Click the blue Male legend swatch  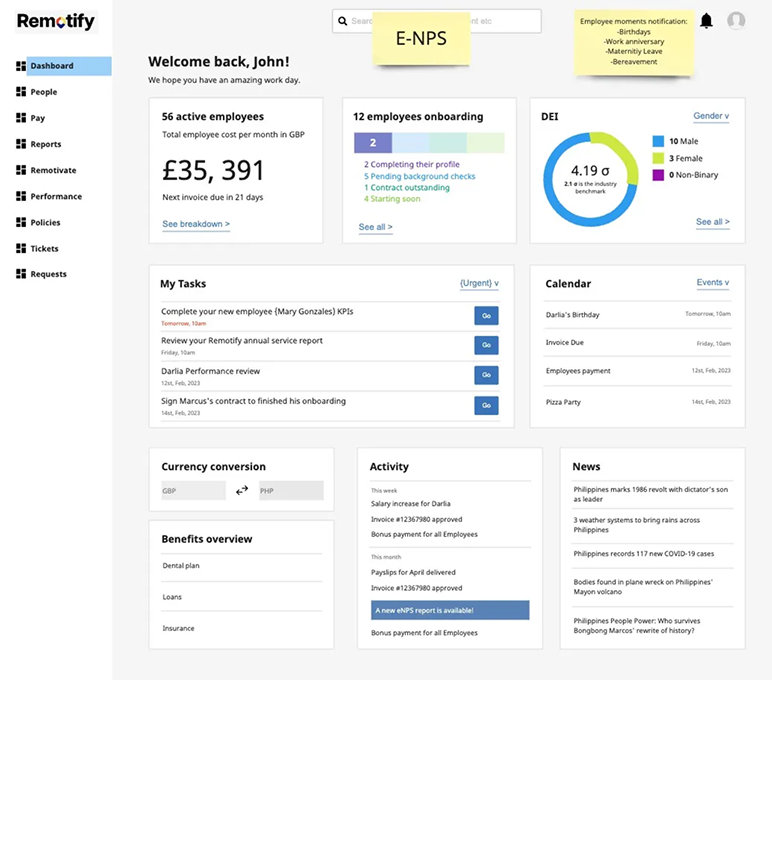click(658, 141)
